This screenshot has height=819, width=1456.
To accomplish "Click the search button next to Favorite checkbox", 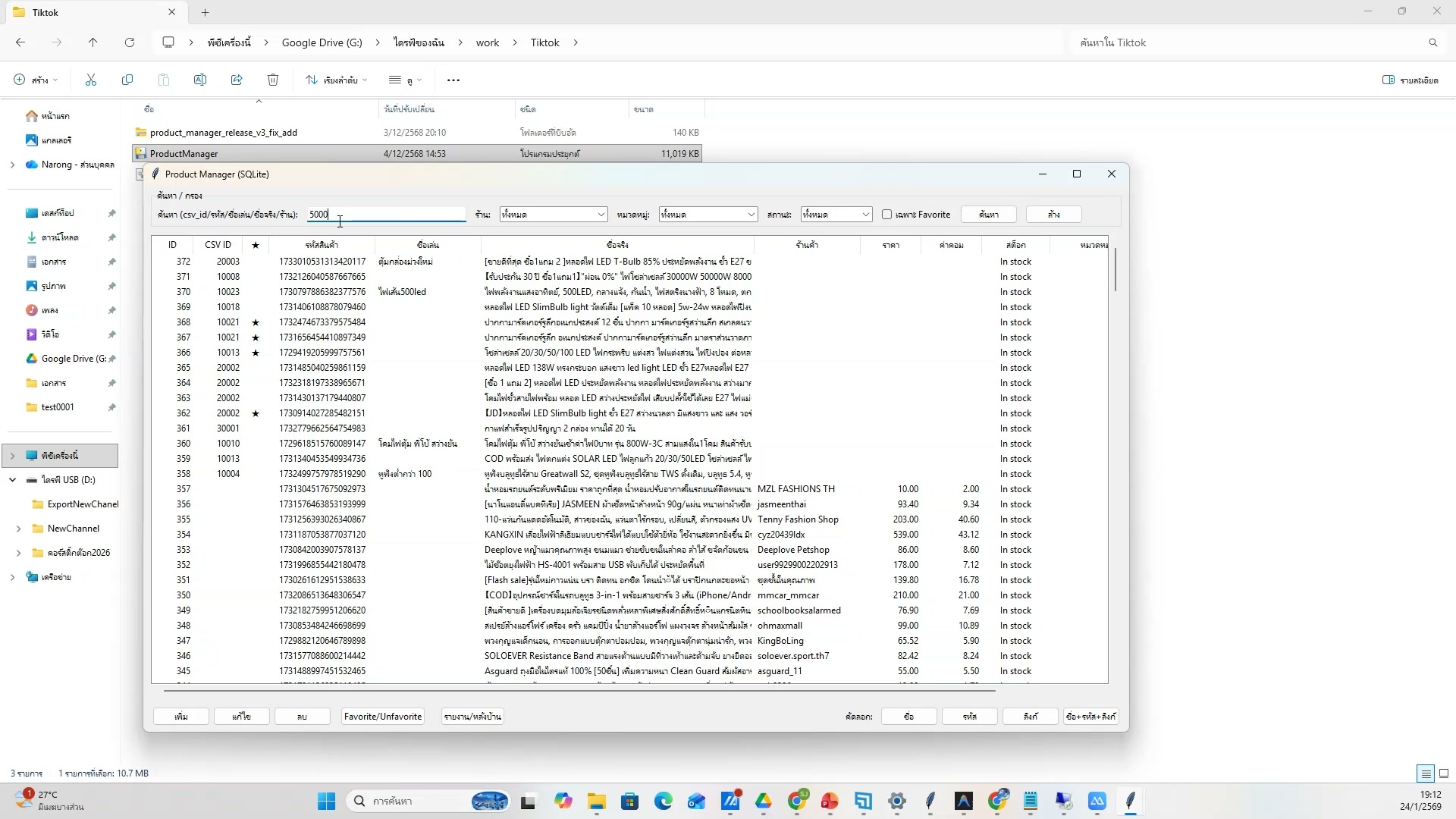I will 988,215.
